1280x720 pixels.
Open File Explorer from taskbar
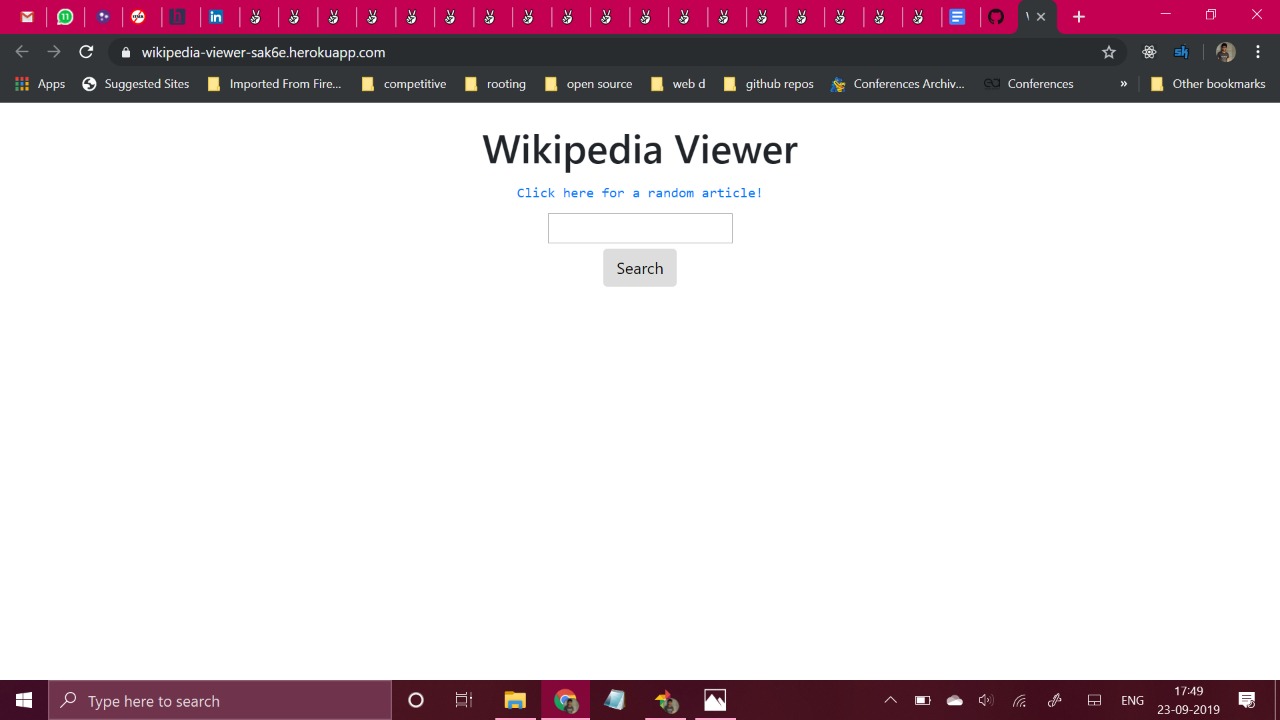point(515,701)
